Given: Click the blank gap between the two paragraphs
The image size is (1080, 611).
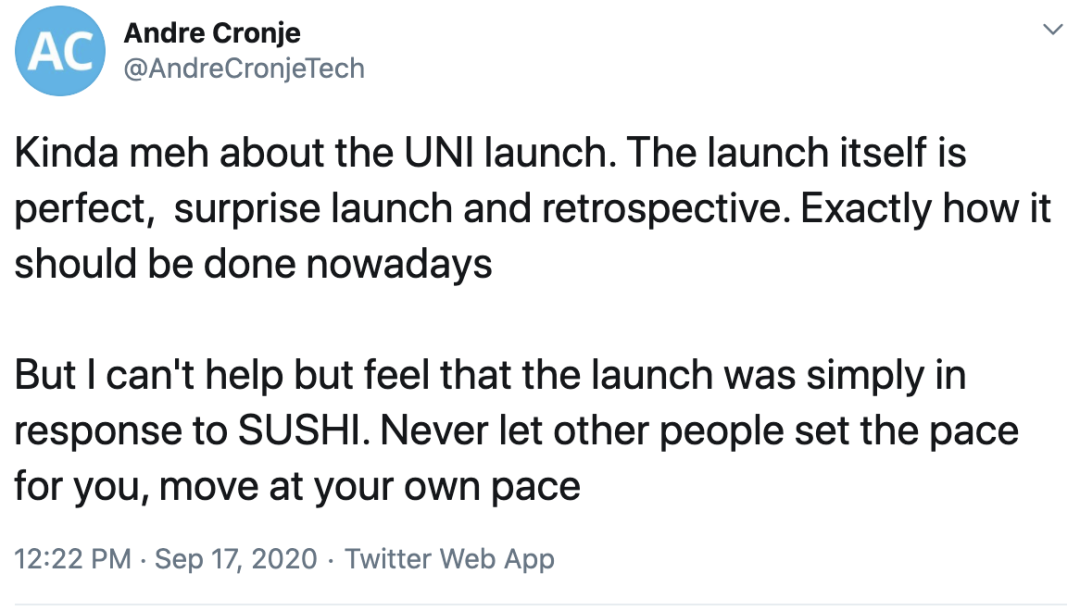Looking at the screenshot, I should click(x=532, y=320).
